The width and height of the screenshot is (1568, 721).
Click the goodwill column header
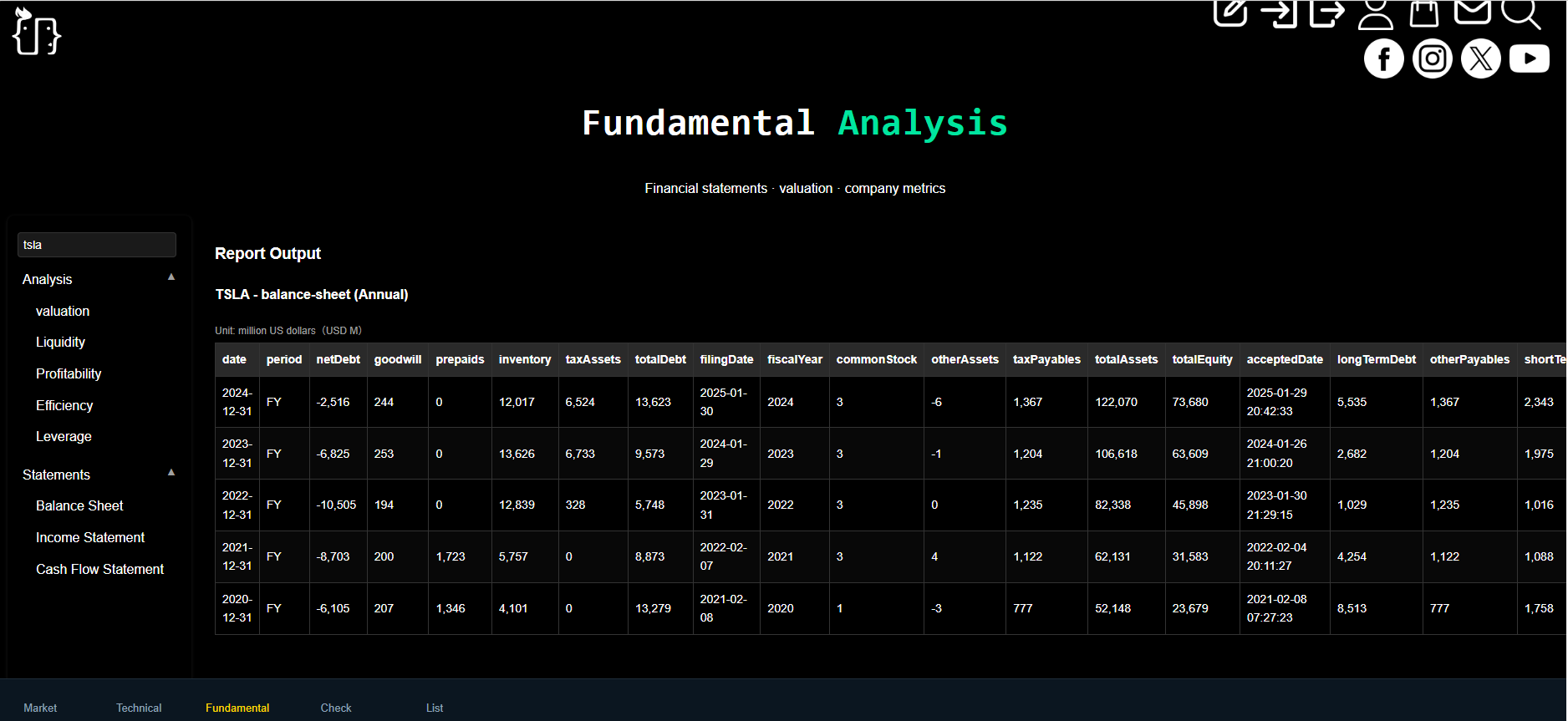point(398,359)
